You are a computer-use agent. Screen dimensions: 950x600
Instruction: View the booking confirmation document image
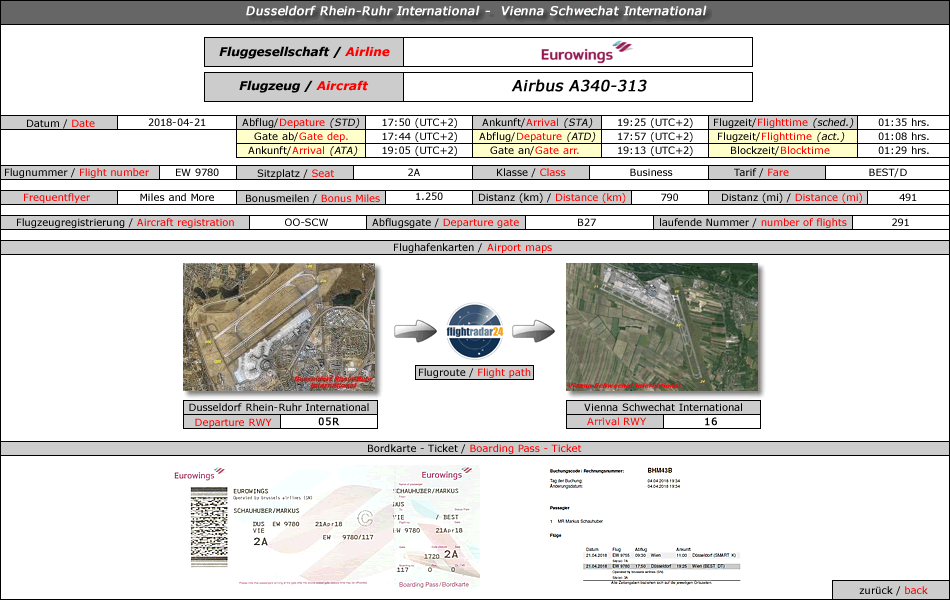[645, 525]
